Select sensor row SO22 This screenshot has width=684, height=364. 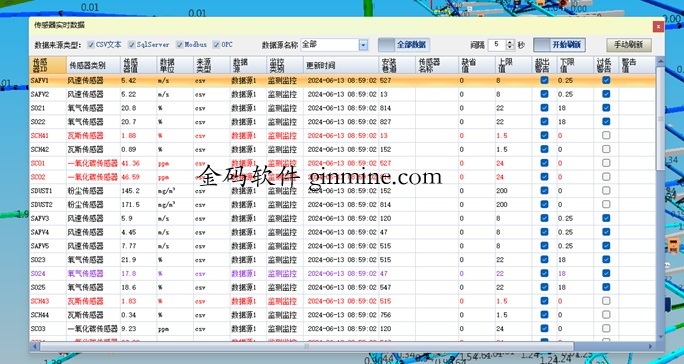point(342,122)
